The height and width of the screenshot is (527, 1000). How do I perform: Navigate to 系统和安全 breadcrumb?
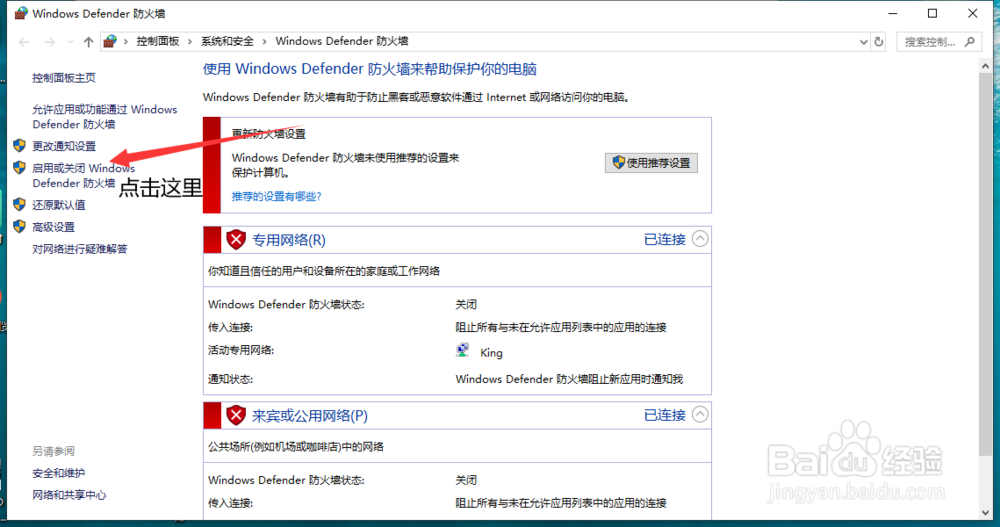[227, 41]
